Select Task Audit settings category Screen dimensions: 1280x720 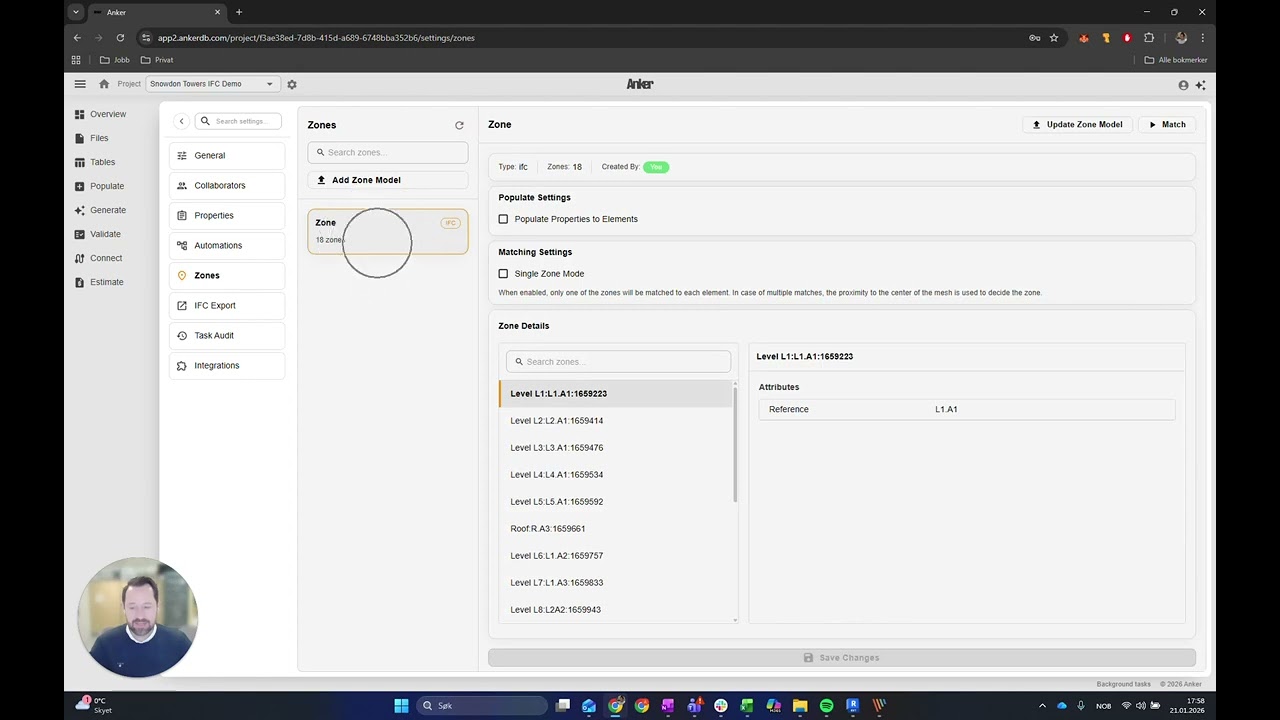click(x=227, y=335)
